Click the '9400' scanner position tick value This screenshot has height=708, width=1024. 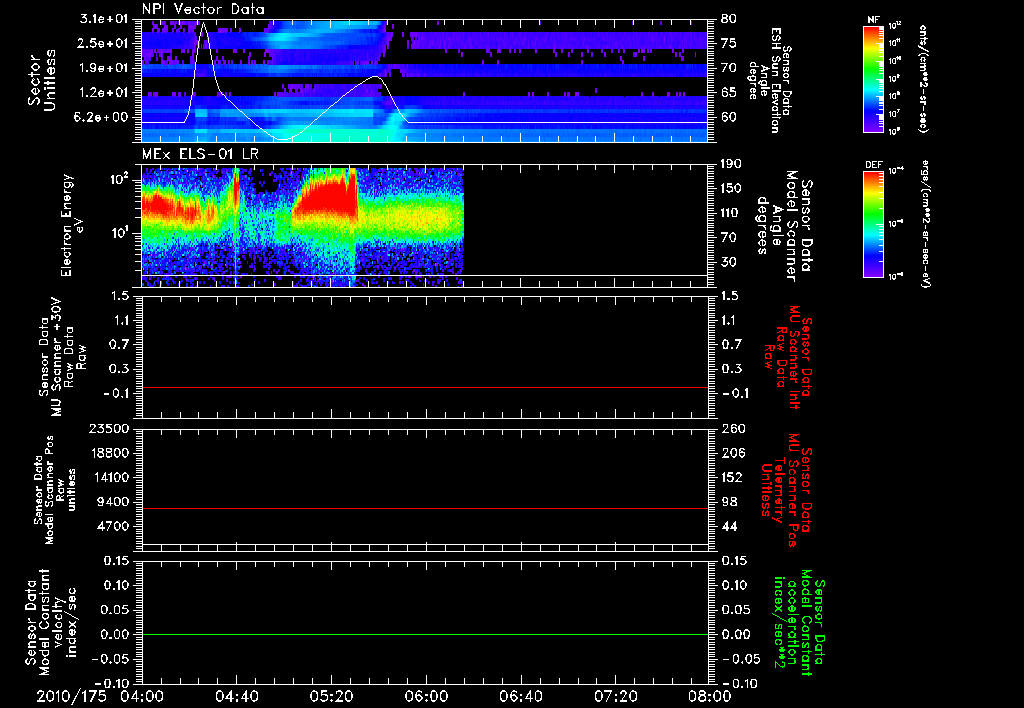(115, 502)
